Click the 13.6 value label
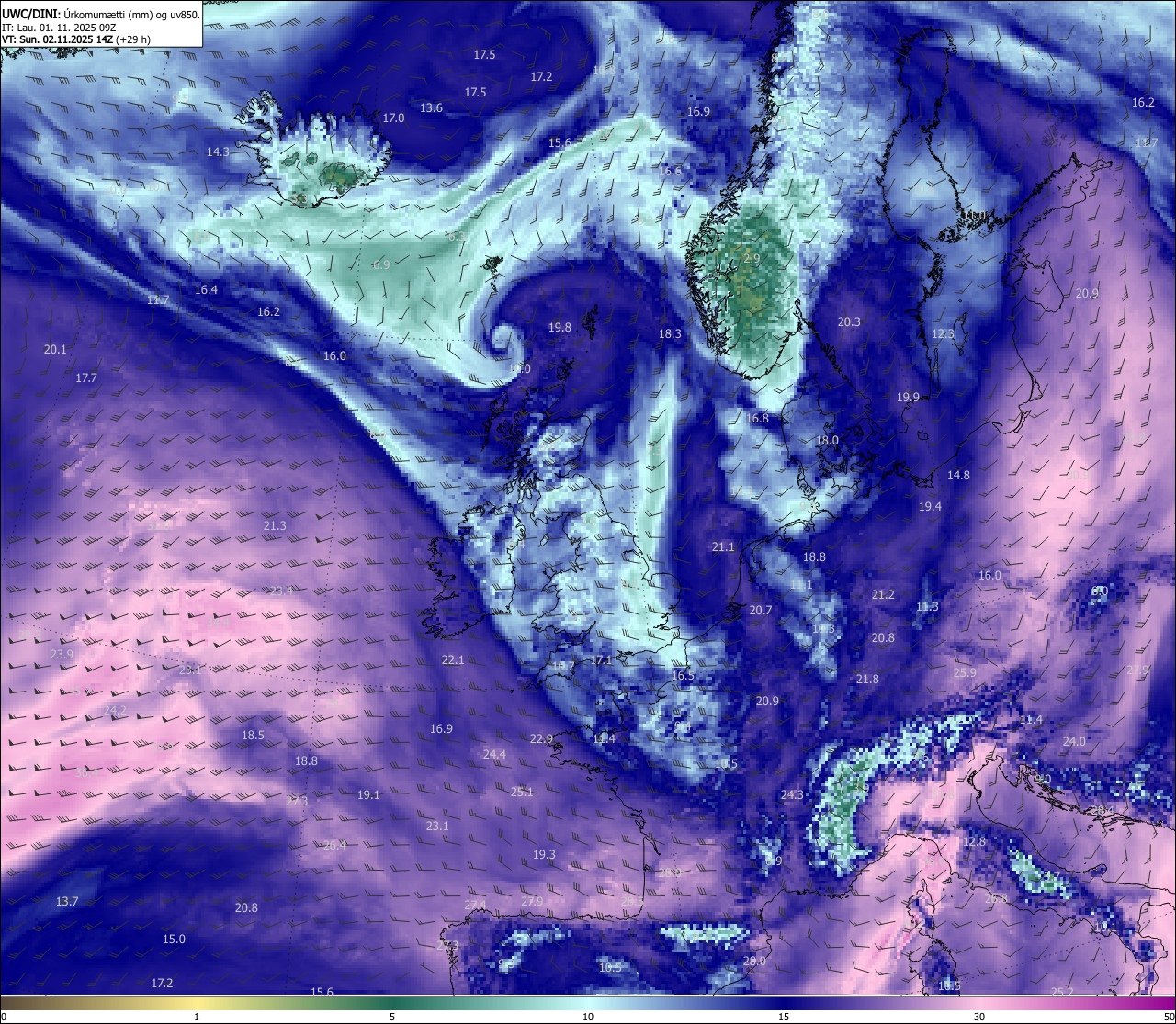The height and width of the screenshot is (1024, 1176). [431, 108]
